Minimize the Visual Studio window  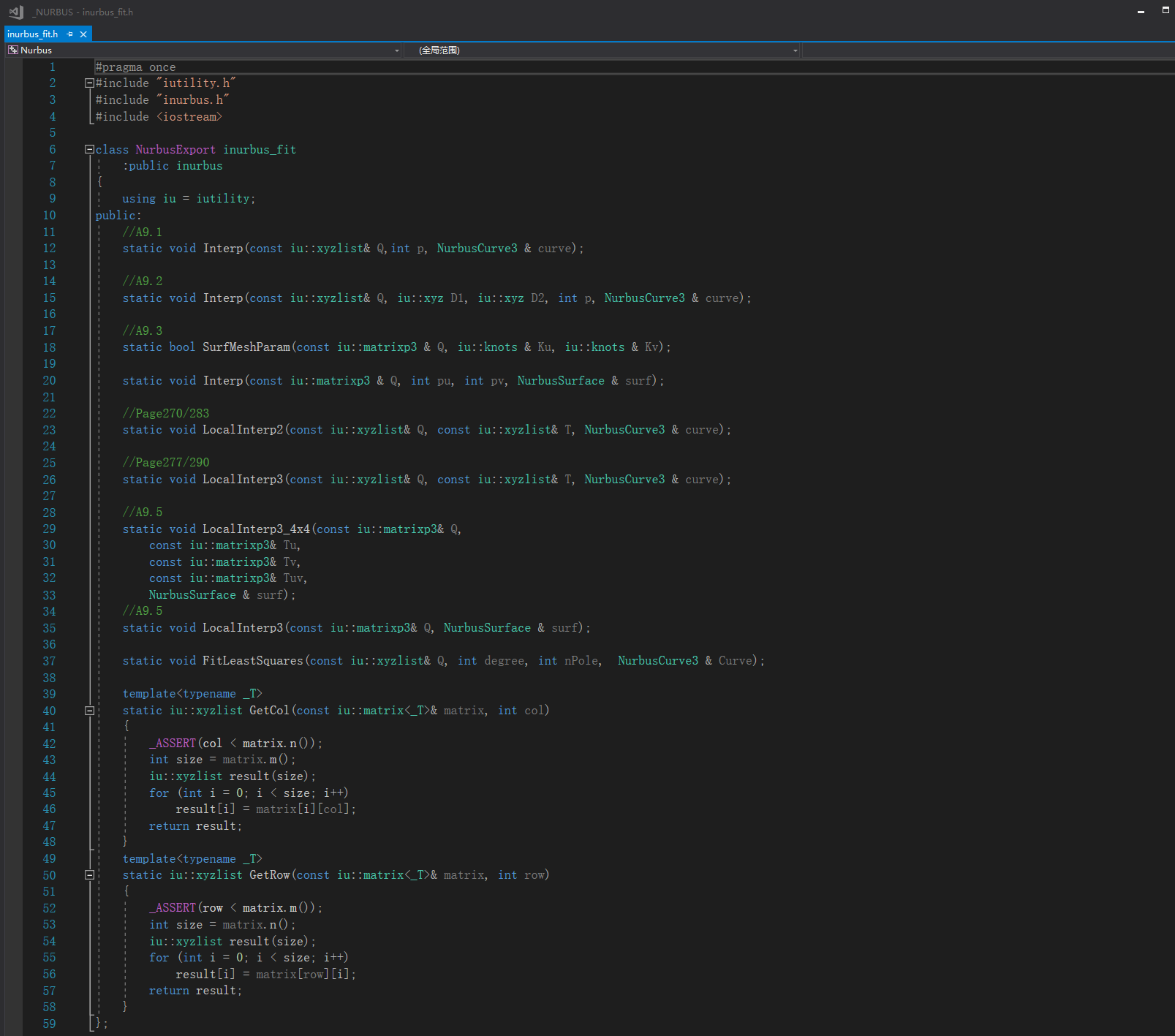(1141, 11)
